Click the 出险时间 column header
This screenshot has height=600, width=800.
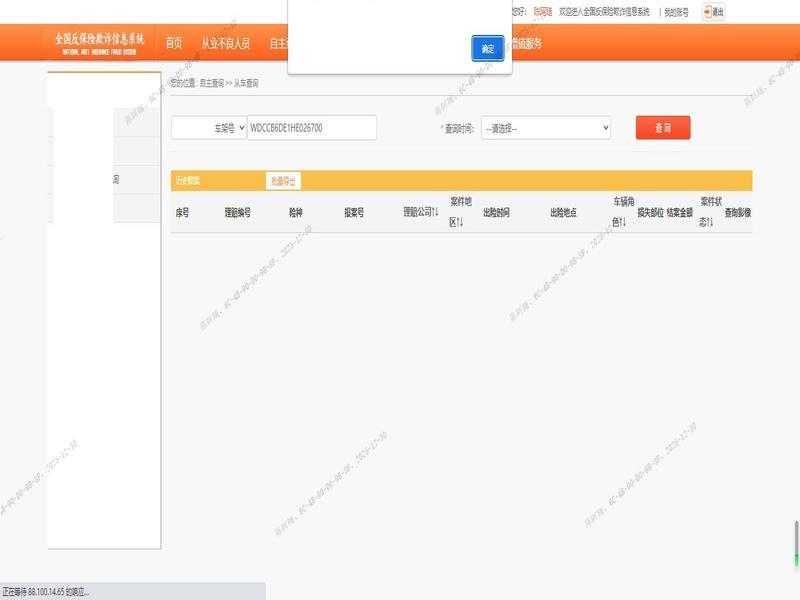(x=496, y=213)
